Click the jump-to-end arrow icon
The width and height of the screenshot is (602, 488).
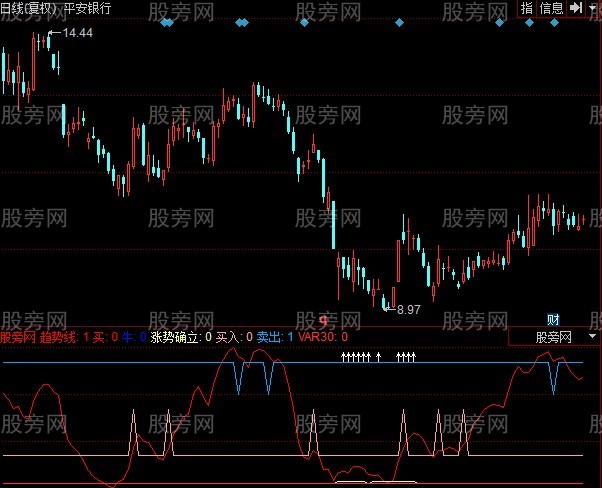(576, 7)
